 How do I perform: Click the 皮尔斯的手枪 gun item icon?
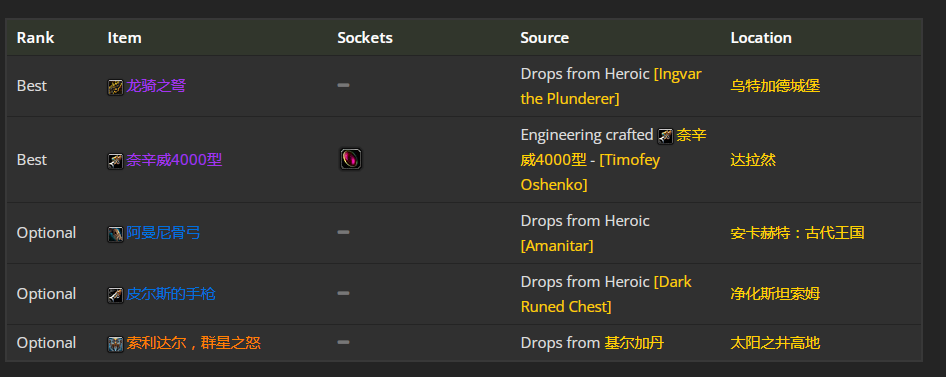(115, 295)
